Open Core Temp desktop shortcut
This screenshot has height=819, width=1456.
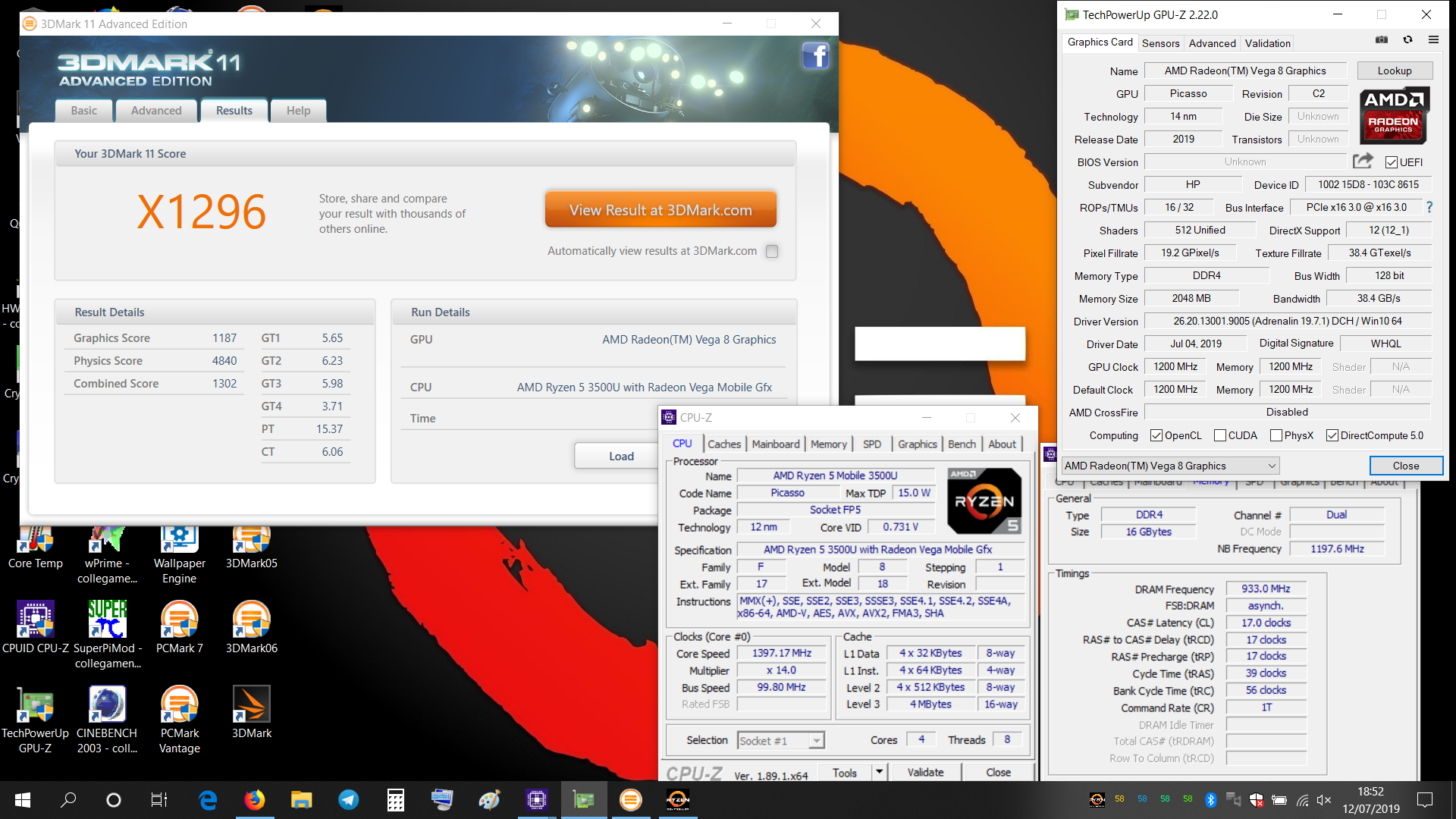point(36,548)
